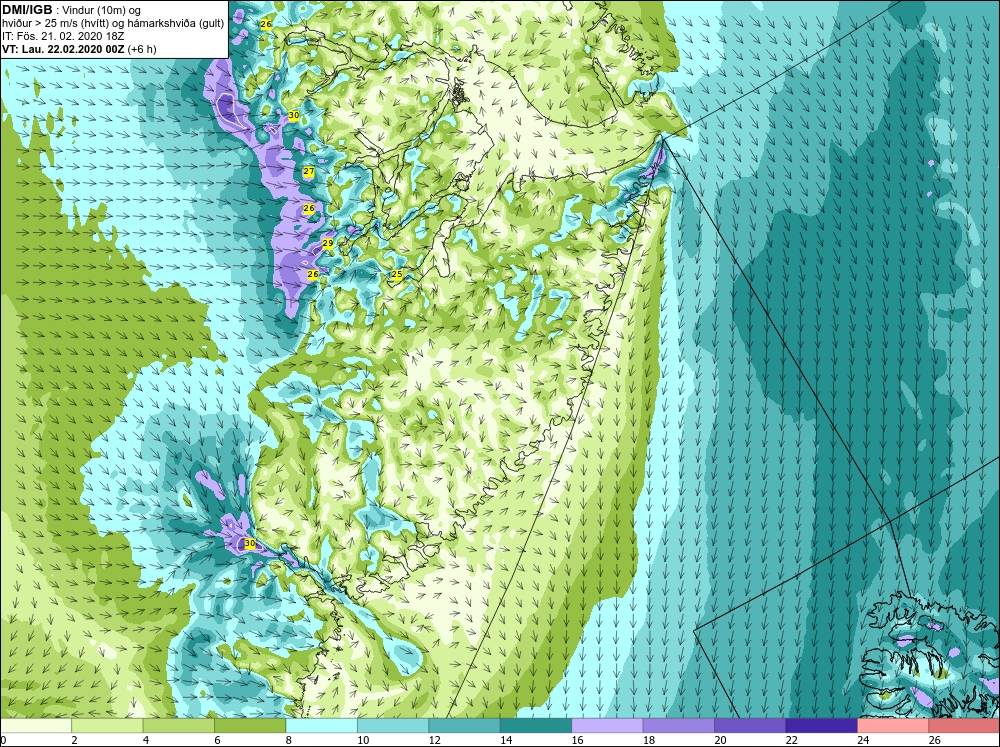Pick the 8–10 m/s light cyan legend swatch

(321, 725)
